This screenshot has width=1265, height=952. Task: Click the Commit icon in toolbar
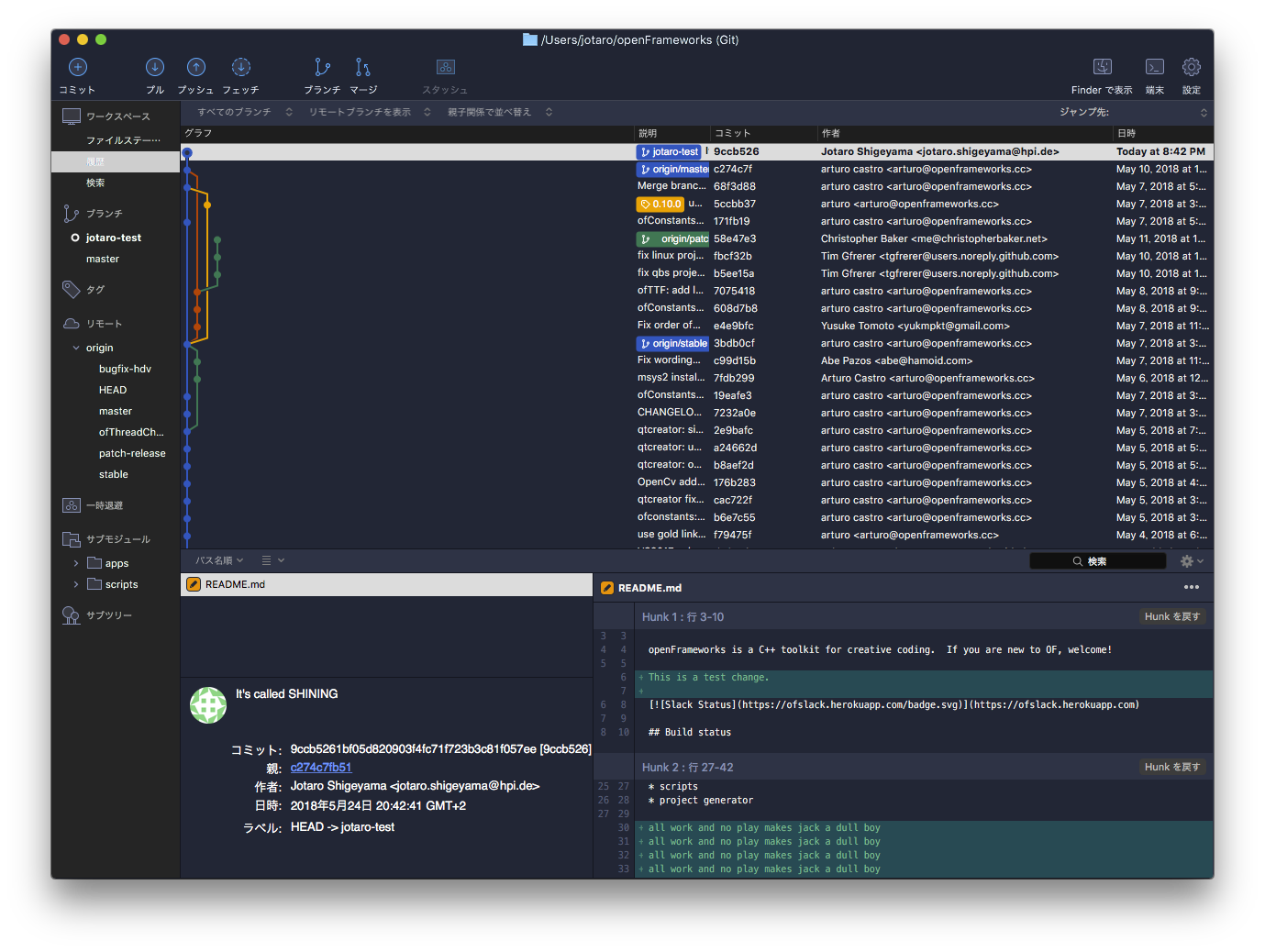pos(78,68)
